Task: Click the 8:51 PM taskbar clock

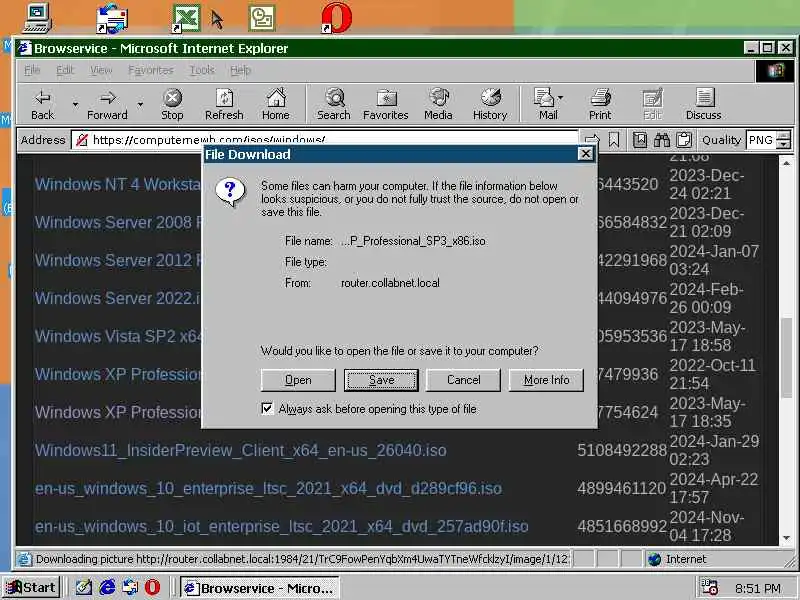Action: [x=758, y=588]
